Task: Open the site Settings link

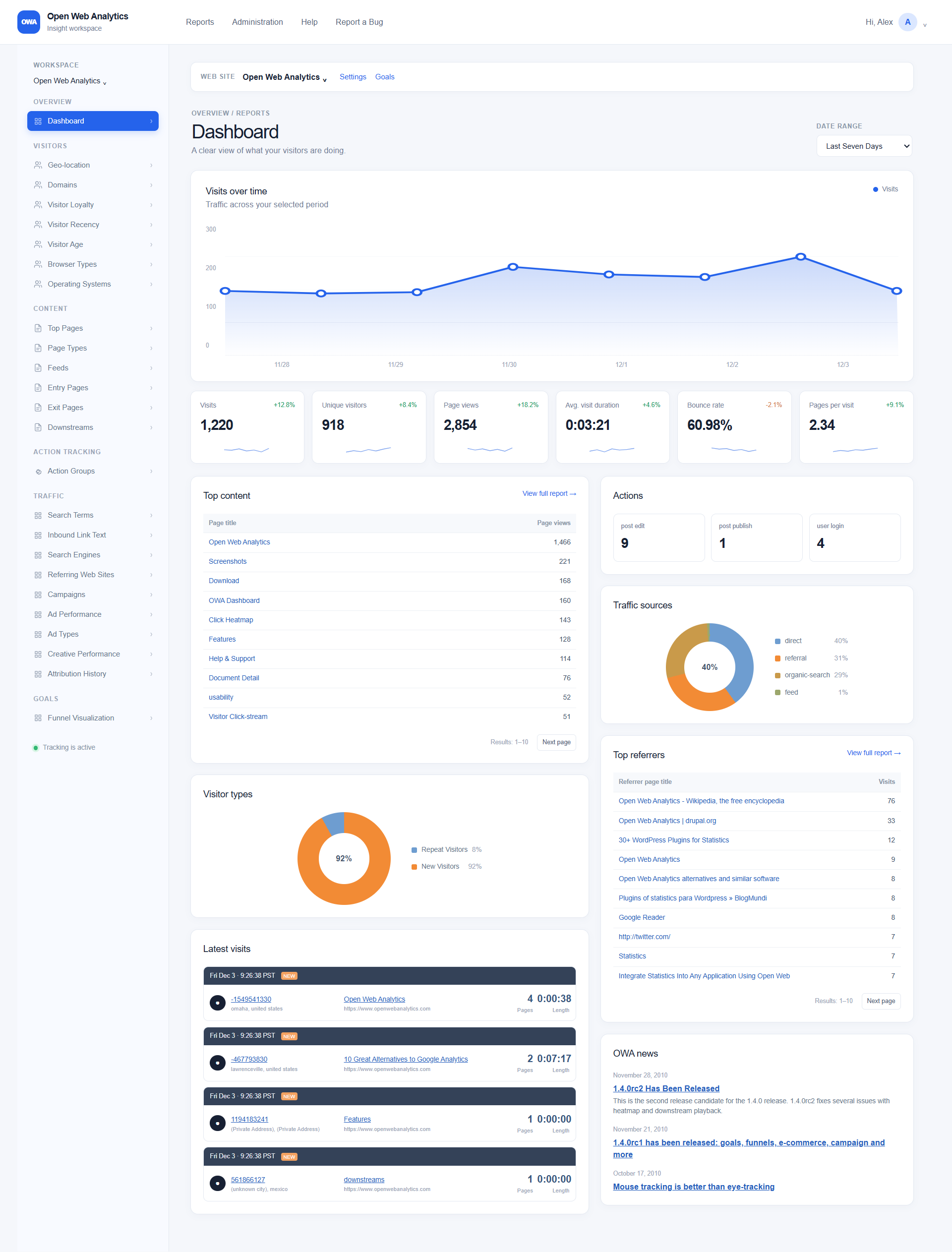Action: pyautogui.click(x=353, y=77)
